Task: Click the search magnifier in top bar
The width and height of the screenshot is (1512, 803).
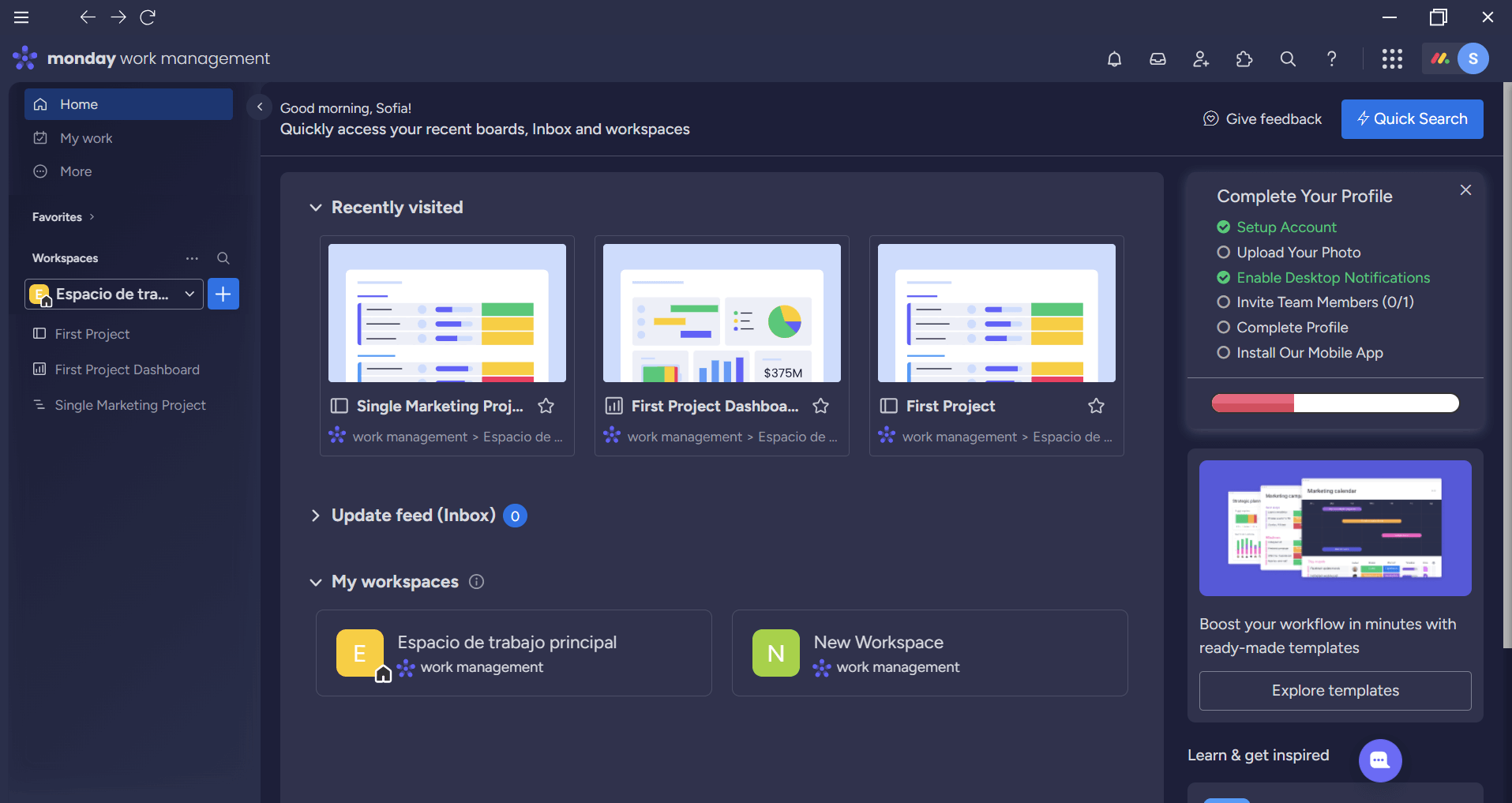Action: tap(1288, 59)
